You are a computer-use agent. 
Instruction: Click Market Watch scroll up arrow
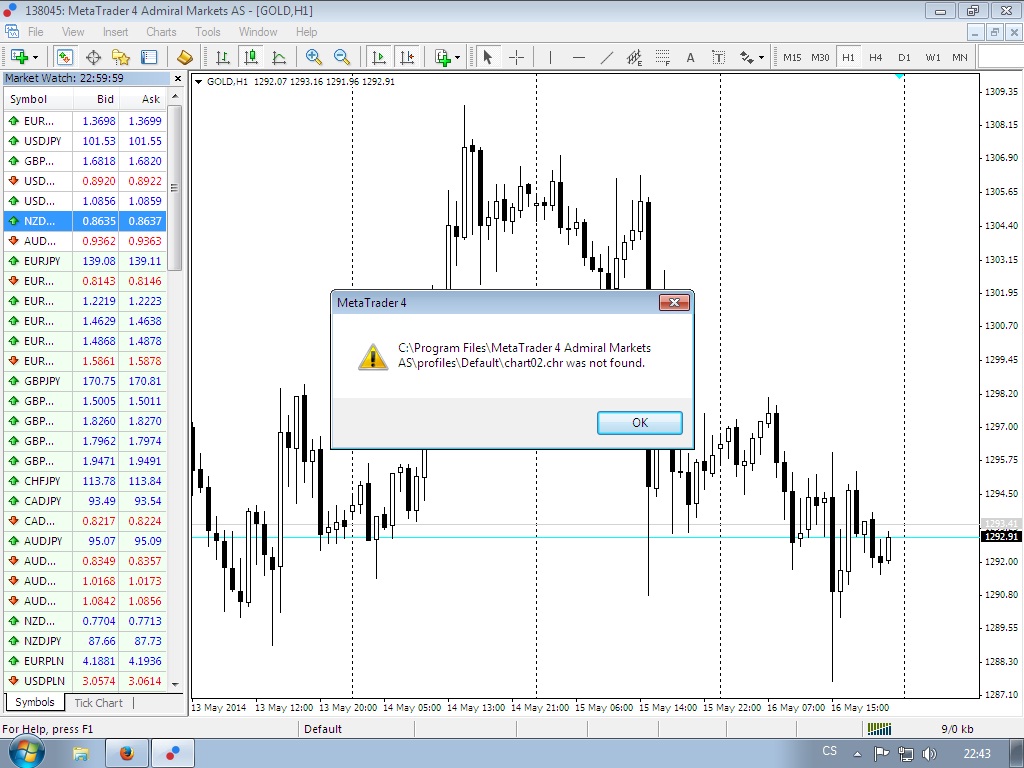pyautogui.click(x=175, y=97)
